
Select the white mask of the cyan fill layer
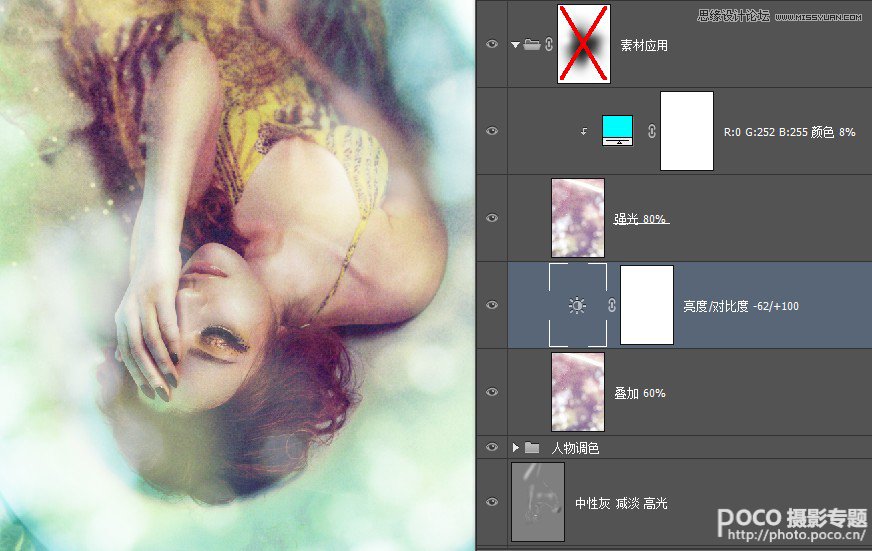tap(687, 131)
